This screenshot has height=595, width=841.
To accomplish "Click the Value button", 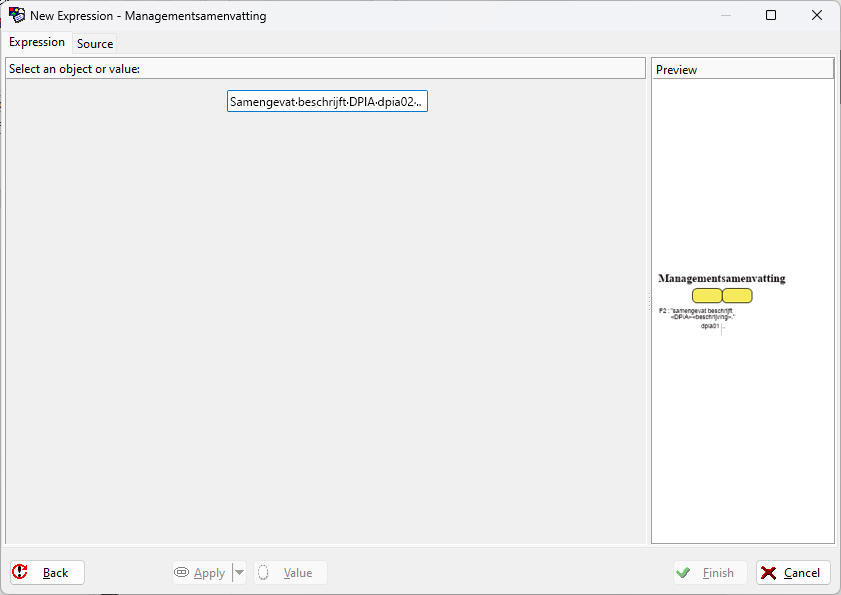I will tap(290, 573).
